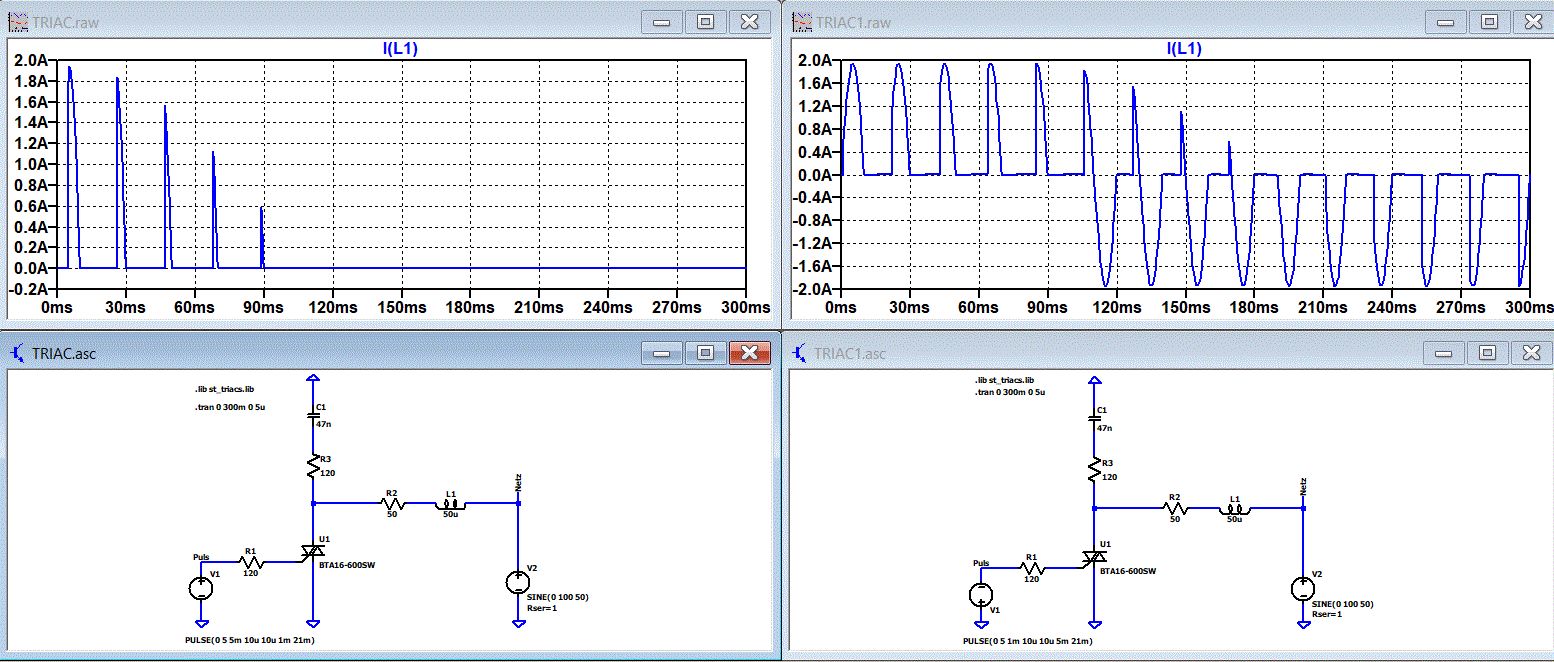Close the TRIAC.asc schematic window

pos(749,353)
